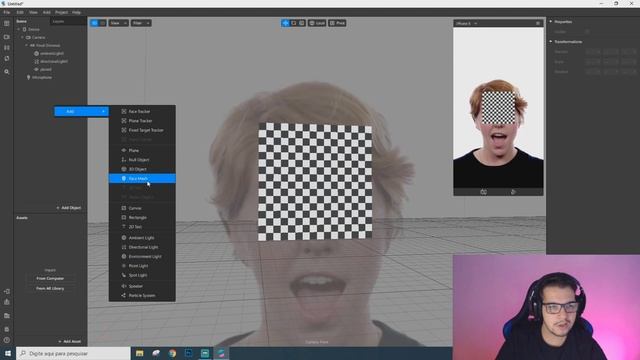
Task: Open the File menu
Action: click(7, 12)
